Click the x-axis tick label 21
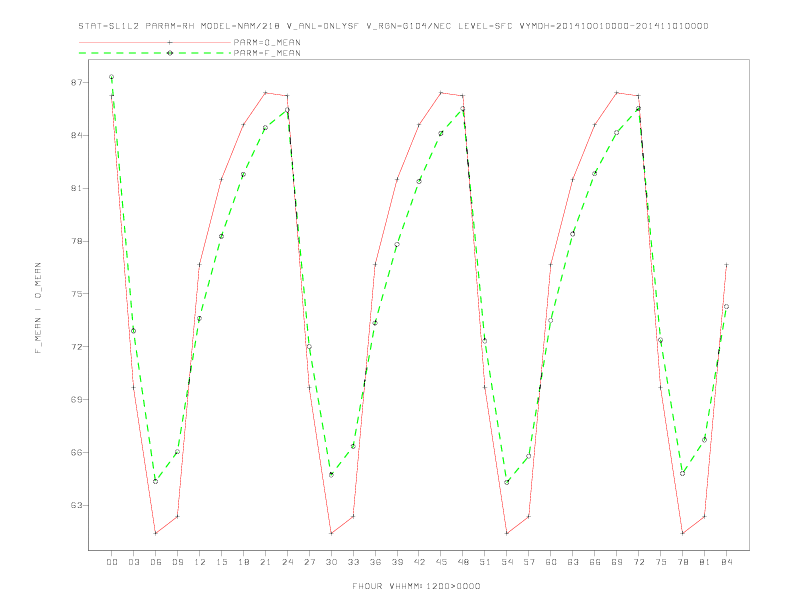Viewport: 792px width, 612px height. pyautogui.click(x=265, y=562)
